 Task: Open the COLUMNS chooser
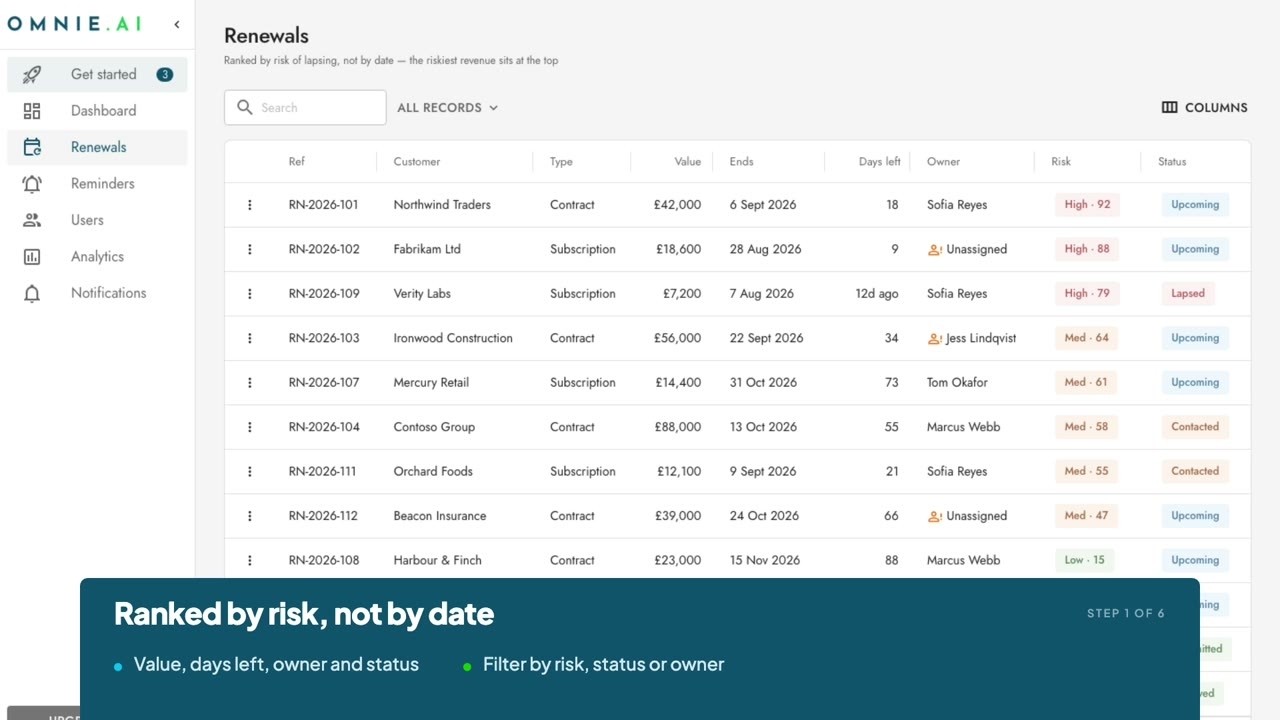(x=1204, y=108)
